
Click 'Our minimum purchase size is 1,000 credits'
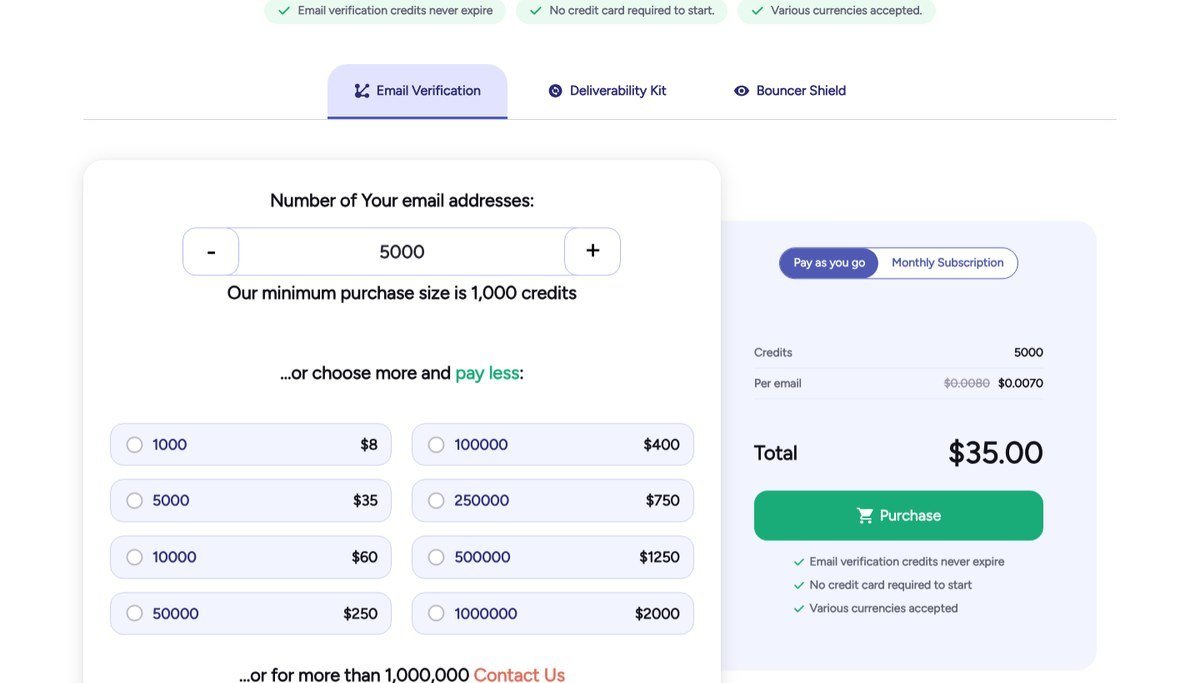pyautogui.click(x=402, y=293)
